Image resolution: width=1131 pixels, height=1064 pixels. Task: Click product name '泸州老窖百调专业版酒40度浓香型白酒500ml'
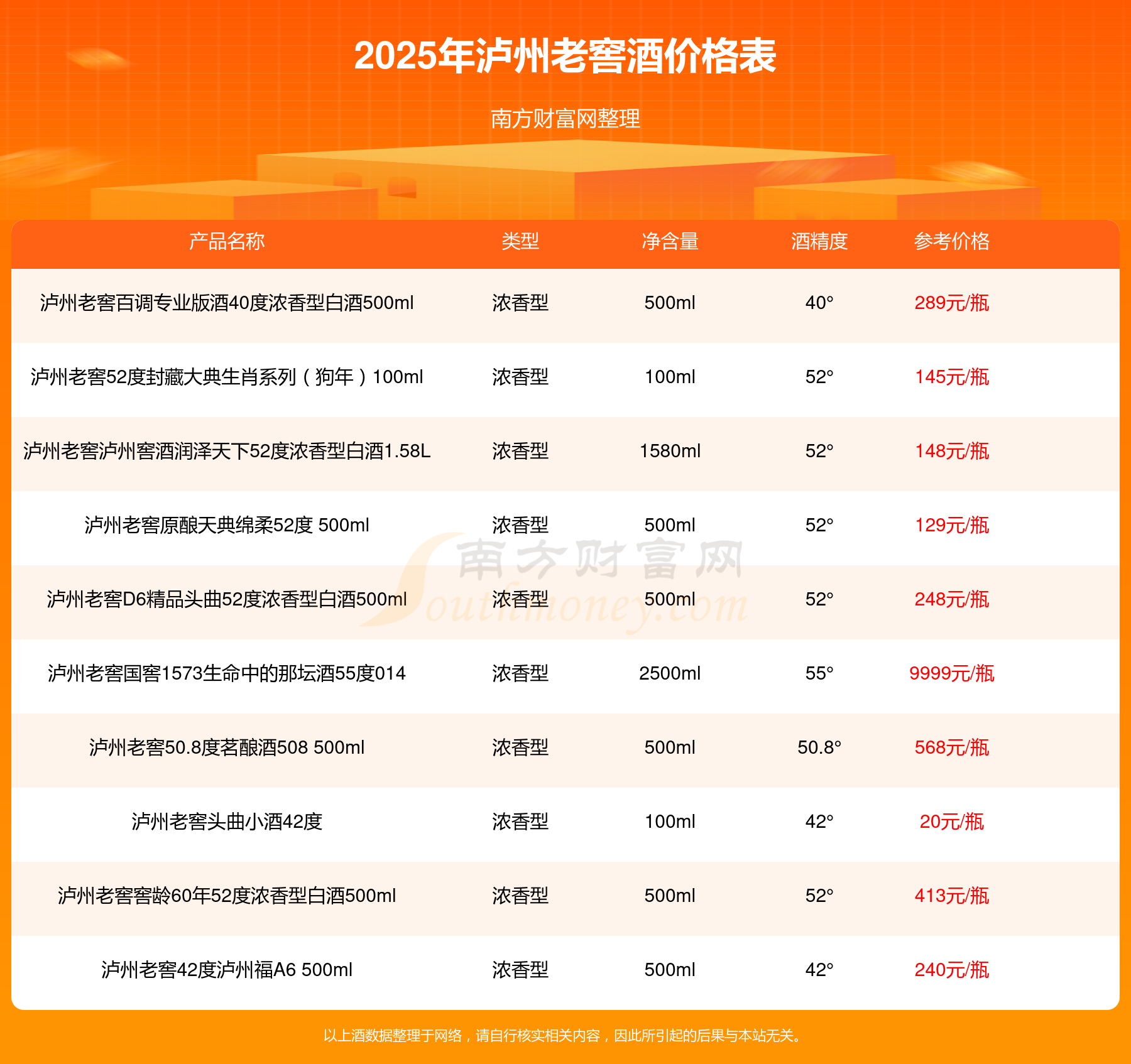click(x=227, y=303)
